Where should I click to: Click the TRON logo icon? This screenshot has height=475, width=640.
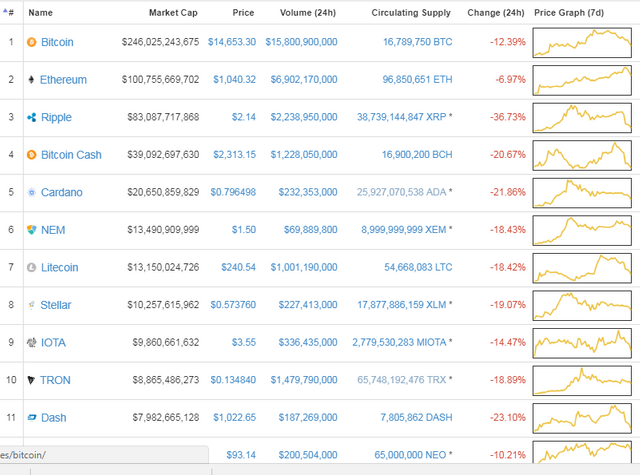click(31, 380)
